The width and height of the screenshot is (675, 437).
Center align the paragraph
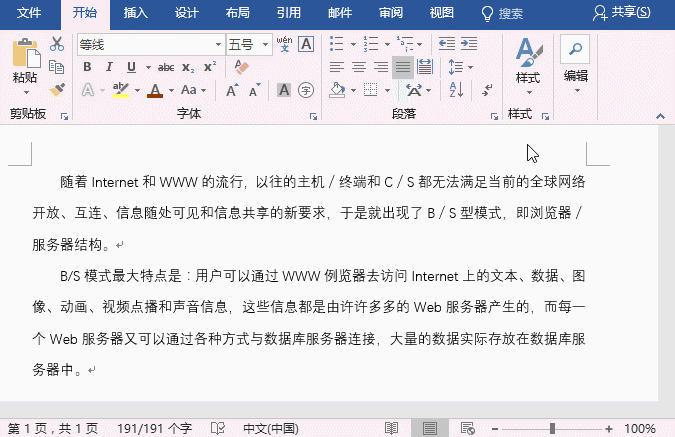pos(359,67)
